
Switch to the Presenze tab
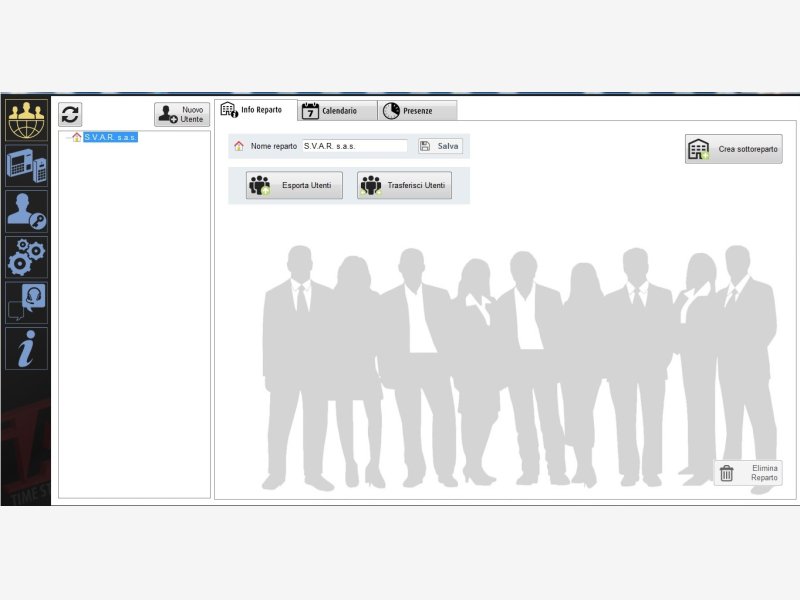tap(417, 111)
